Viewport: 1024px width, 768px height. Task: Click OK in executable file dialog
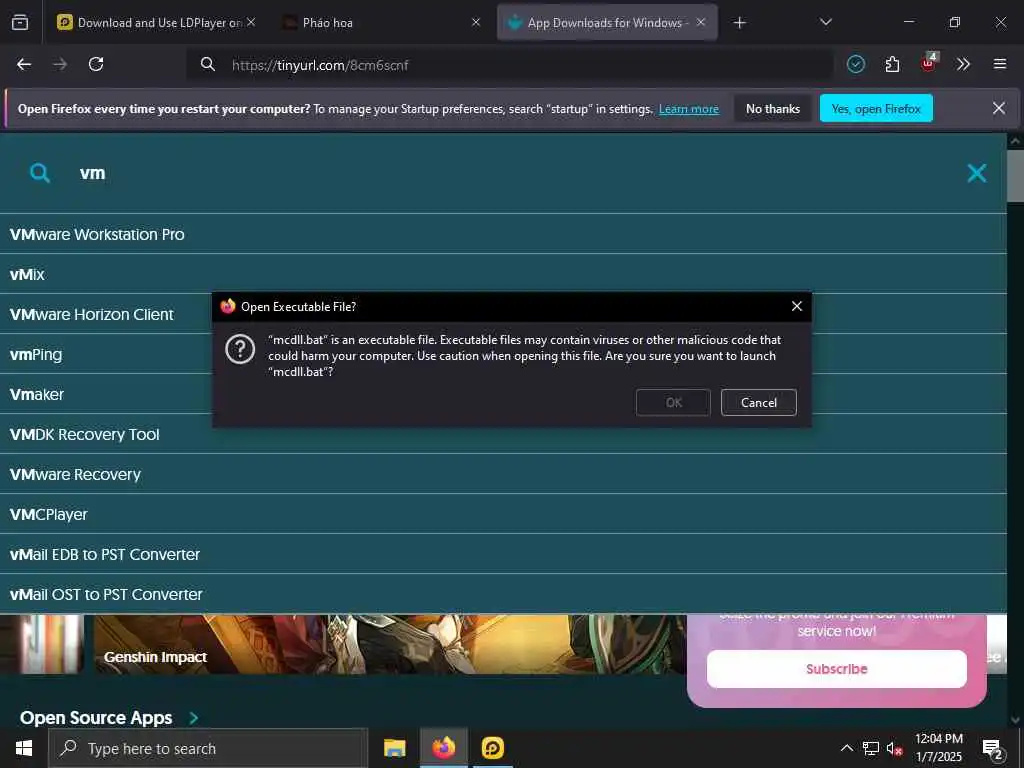pos(673,402)
